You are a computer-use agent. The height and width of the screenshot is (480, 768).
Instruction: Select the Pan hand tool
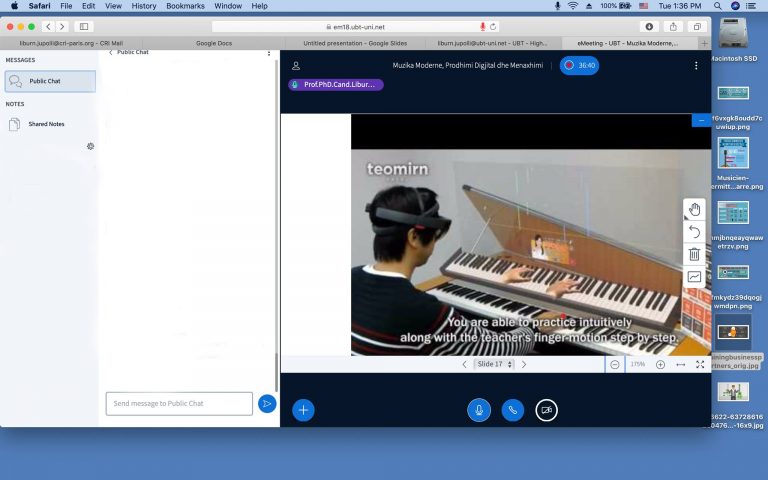[x=694, y=210]
